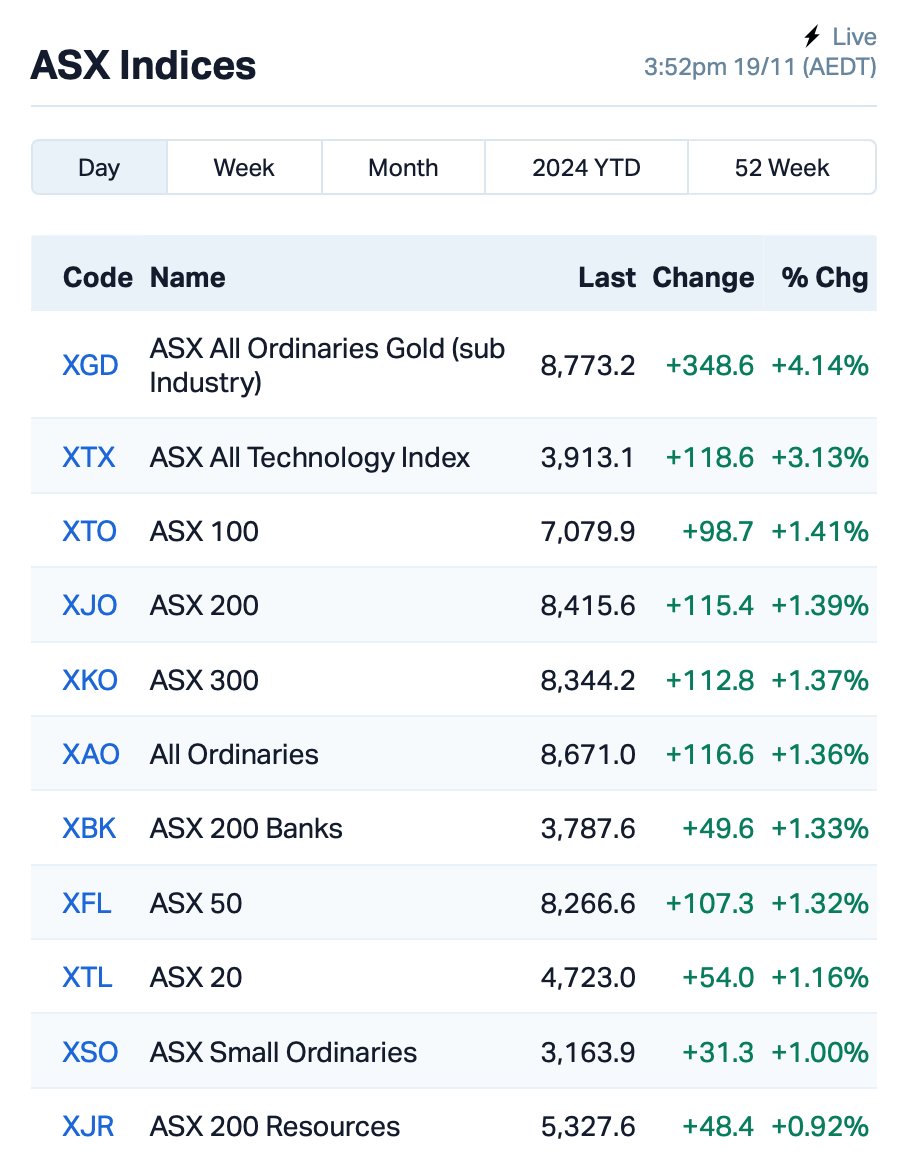Open the XAO All Ordinaries link
Image resolution: width=904 pixels, height=1156 pixels.
(91, 755)
